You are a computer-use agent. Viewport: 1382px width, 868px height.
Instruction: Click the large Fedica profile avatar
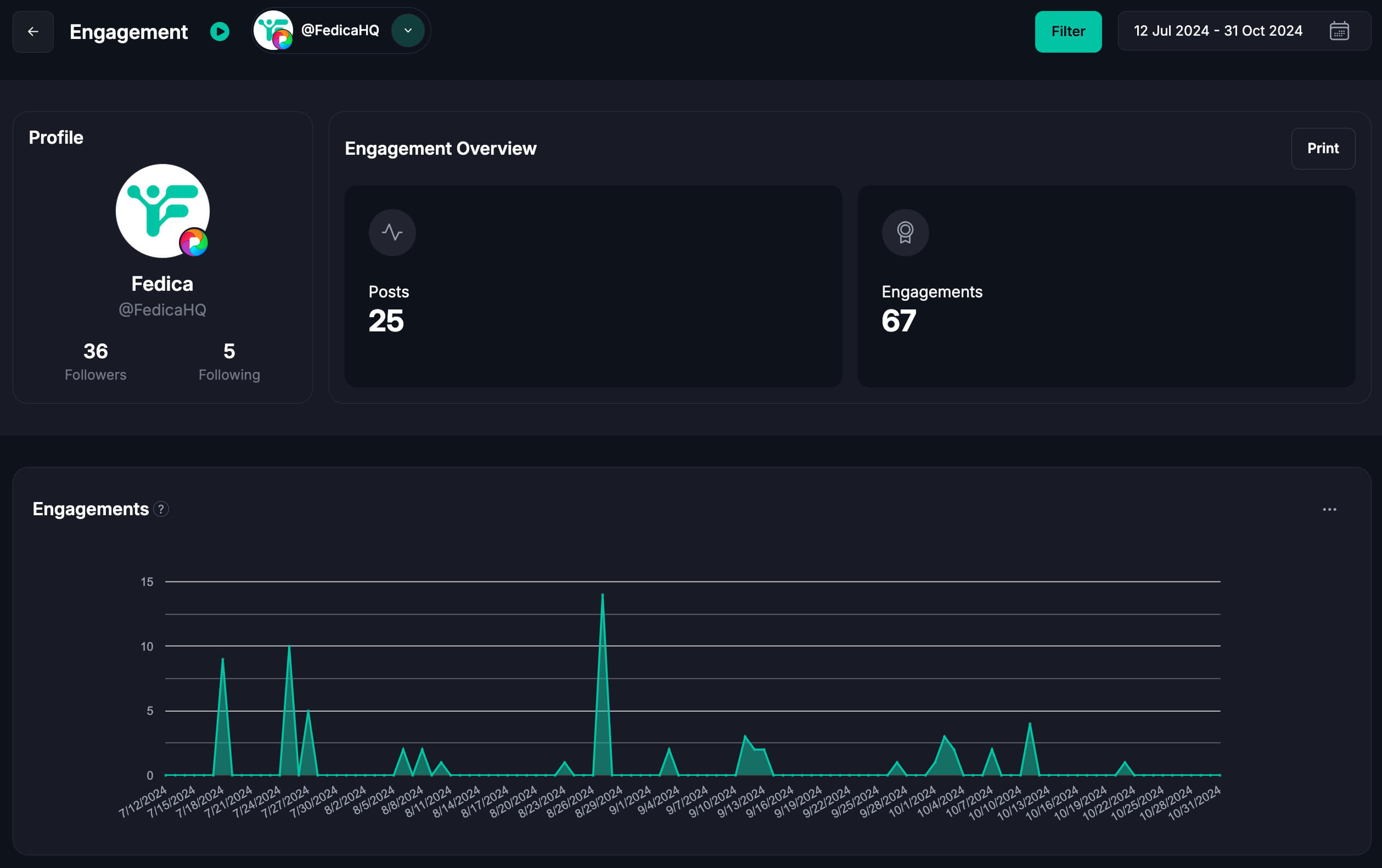point(162,211)
